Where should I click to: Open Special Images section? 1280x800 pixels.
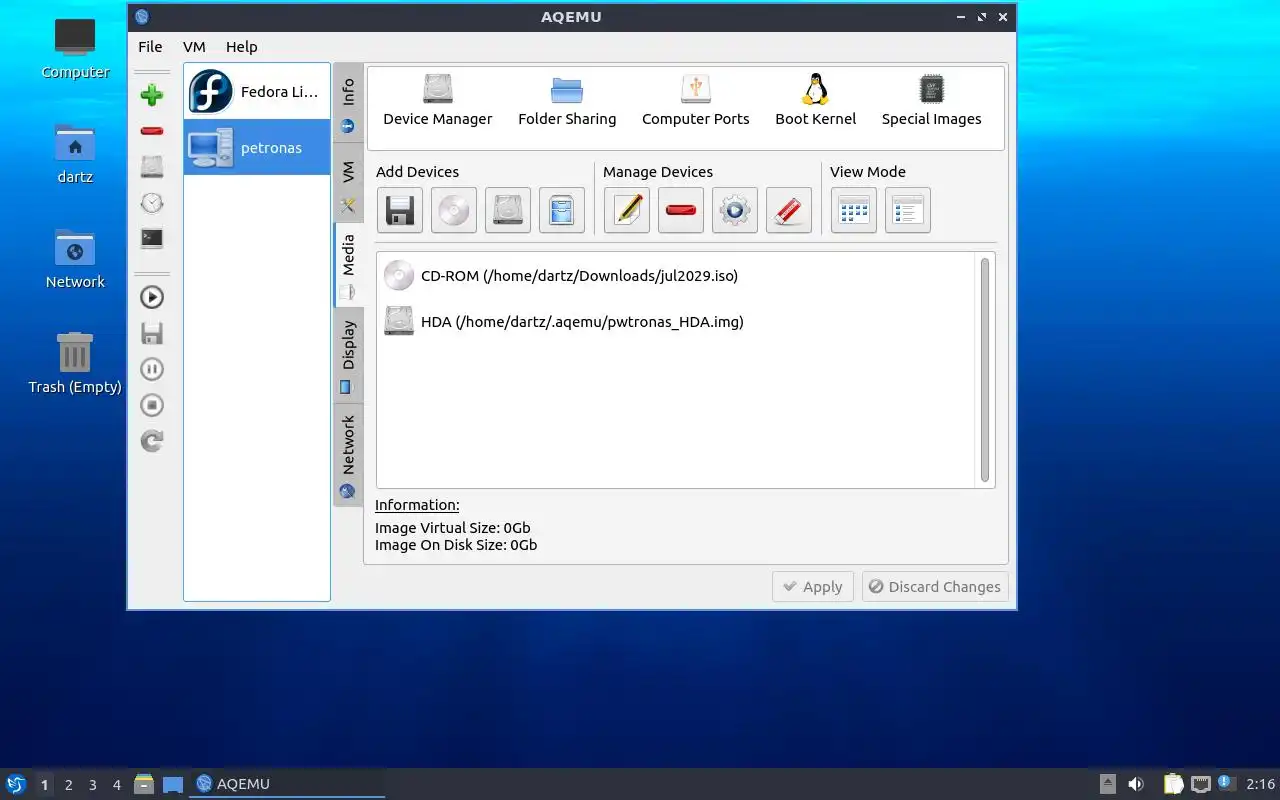tap(932, 100)
